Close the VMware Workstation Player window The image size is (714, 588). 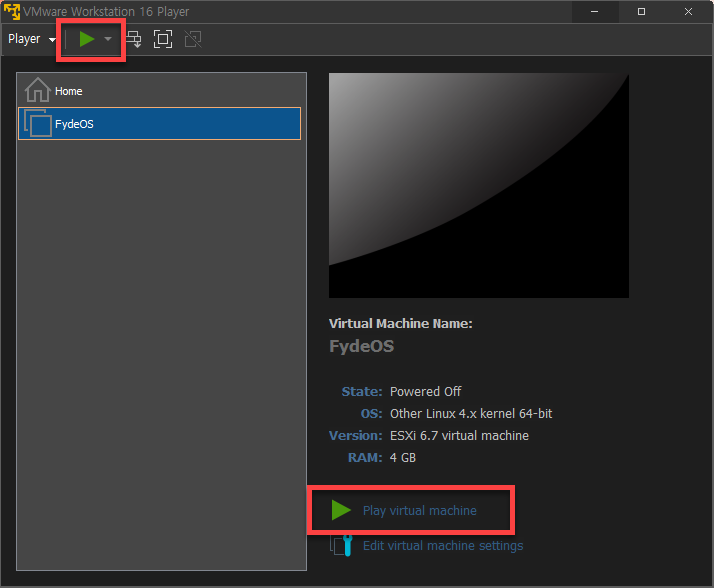click(688, 12)
